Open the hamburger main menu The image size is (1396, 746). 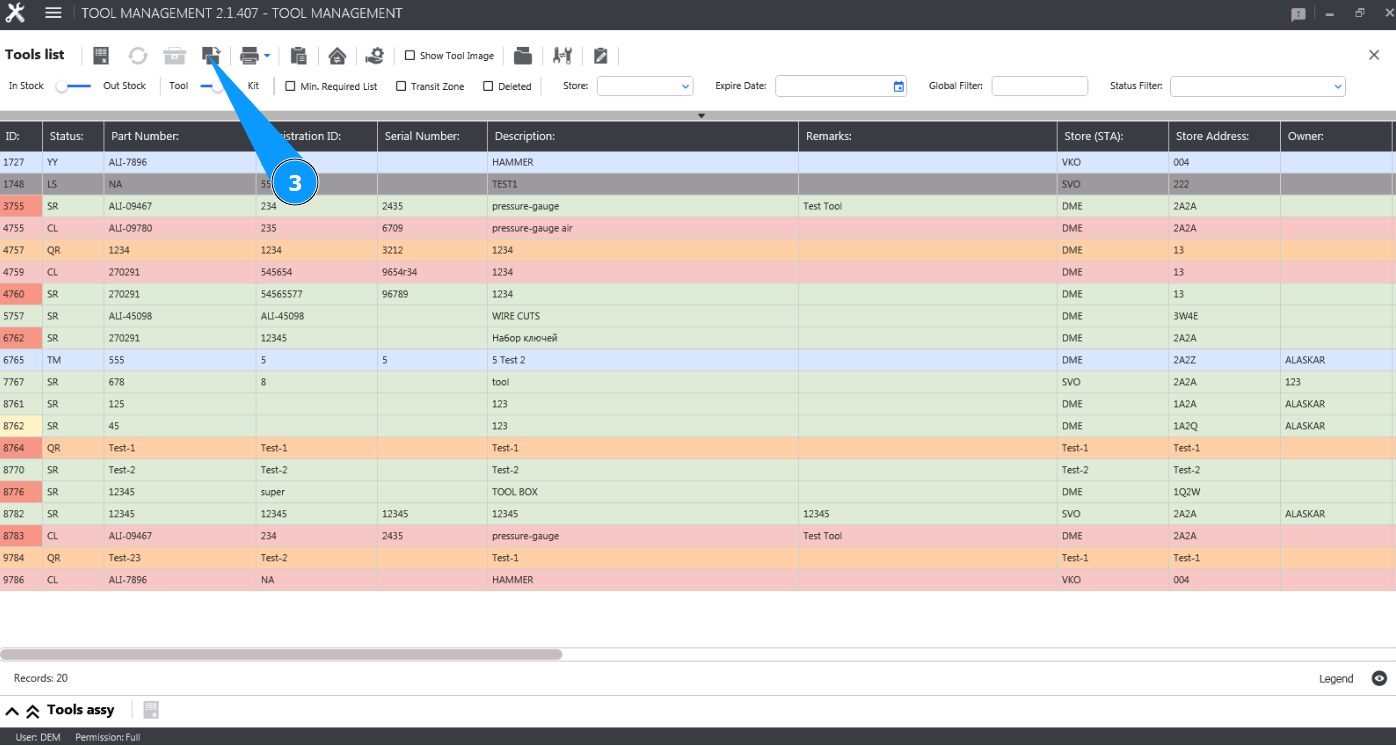pyautogui.click(x=53, y=13)
